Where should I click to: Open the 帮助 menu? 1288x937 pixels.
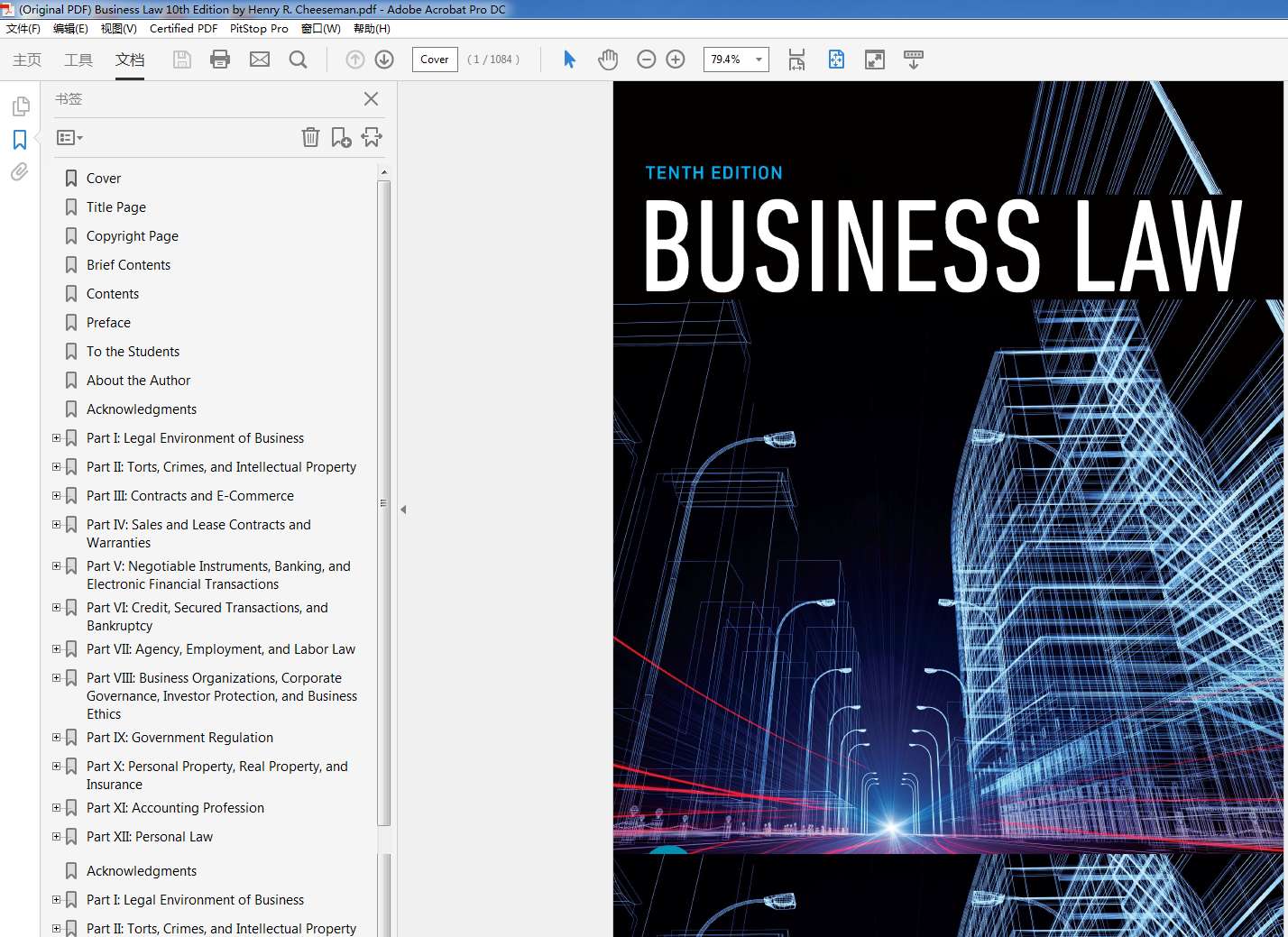tap(371, 28)
